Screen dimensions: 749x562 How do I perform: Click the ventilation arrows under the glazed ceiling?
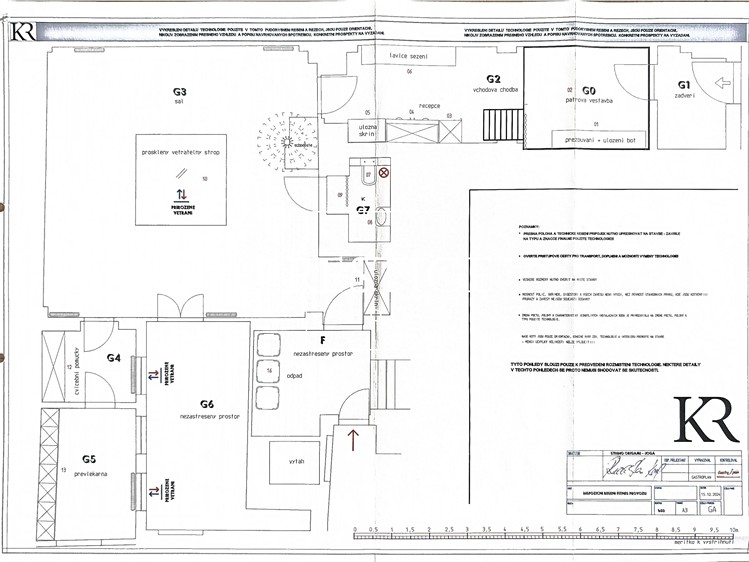(x=182, y=194)
